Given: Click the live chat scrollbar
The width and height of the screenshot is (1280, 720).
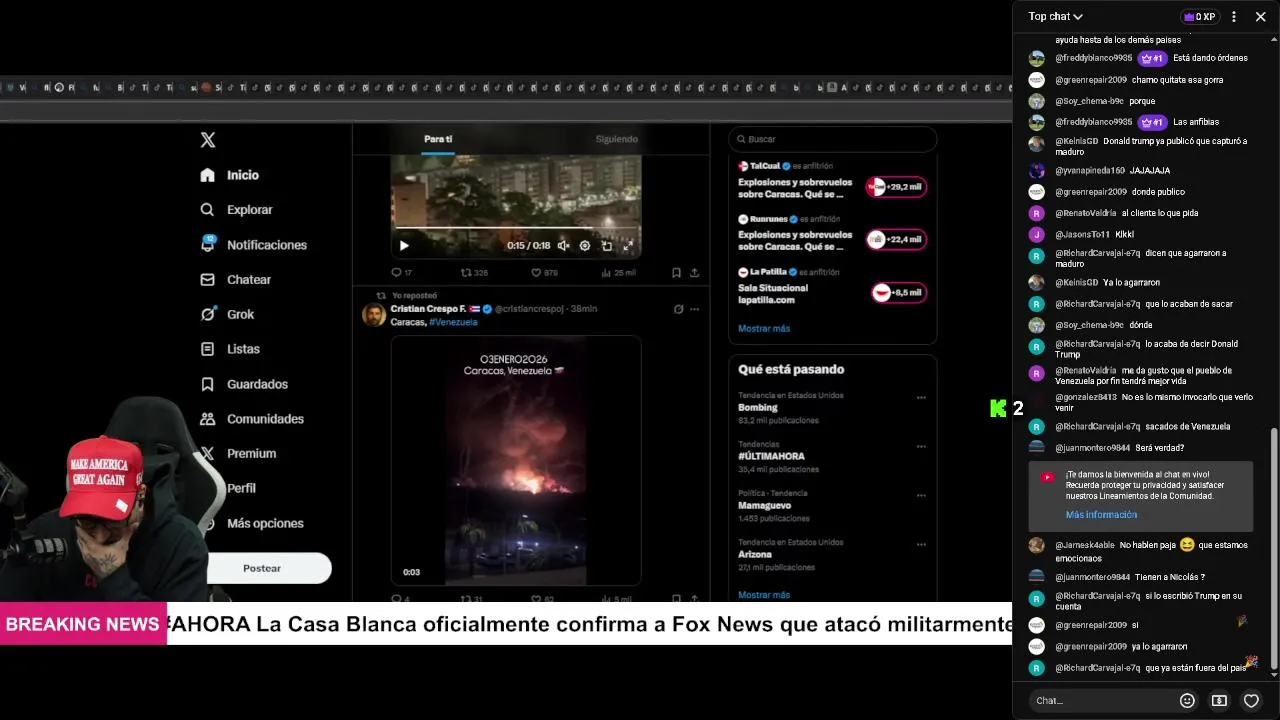Looking at the screenshot, I should (1273, 550).
